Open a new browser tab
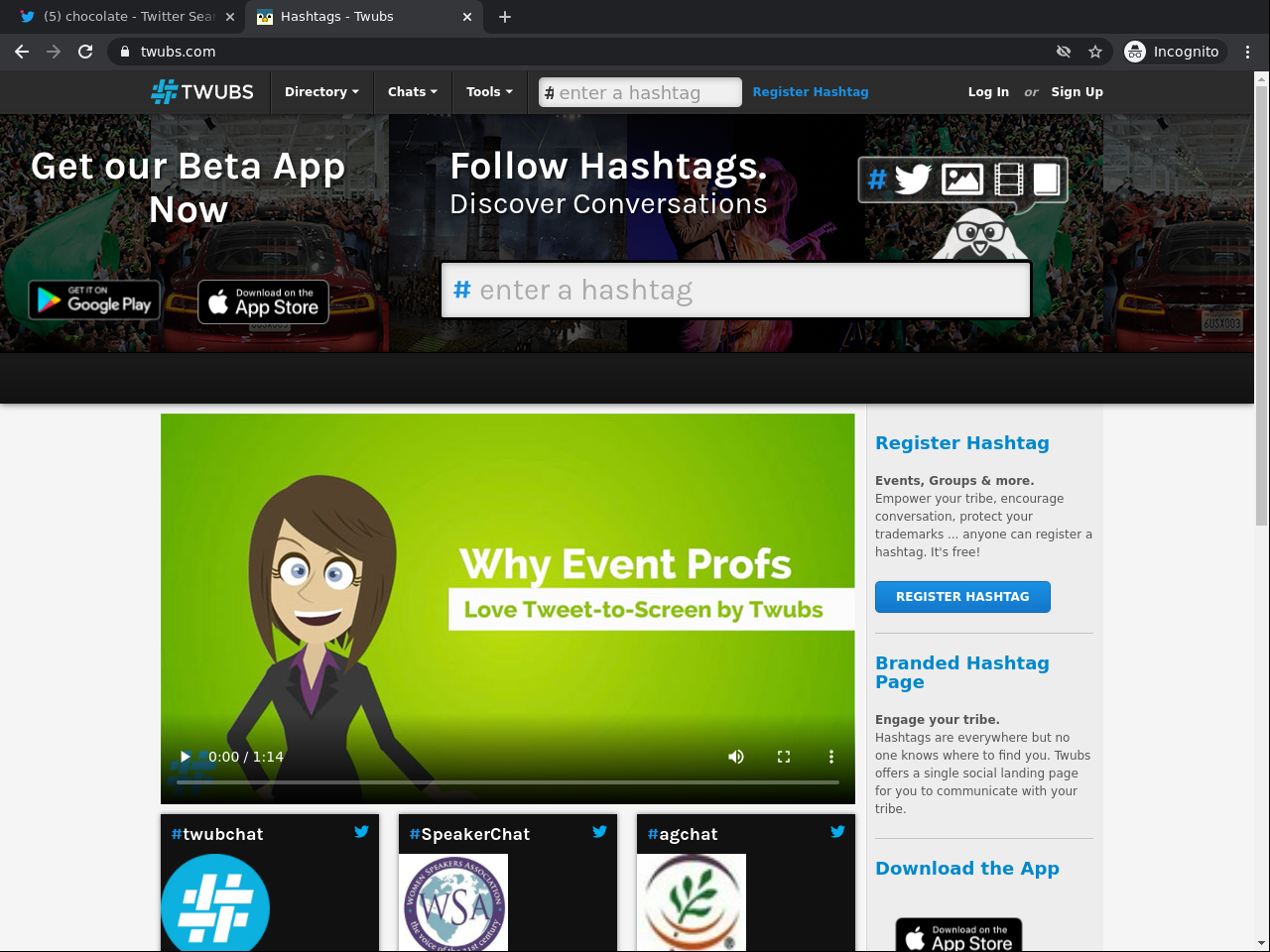1270x952 pixels. tap(505, 17)
